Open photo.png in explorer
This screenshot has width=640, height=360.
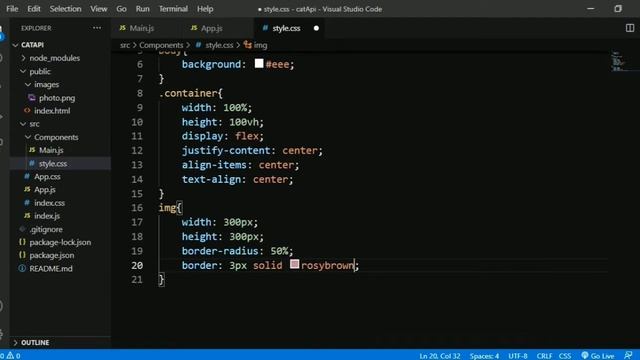pos(57,98)
